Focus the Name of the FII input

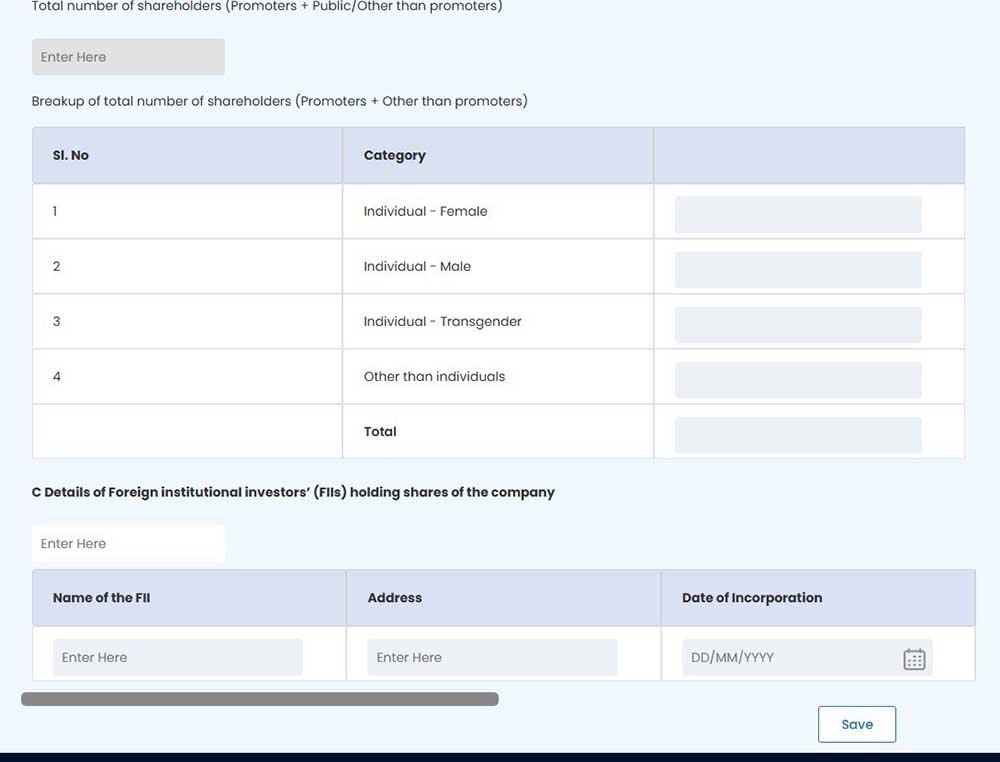click(x=177, y=657)
